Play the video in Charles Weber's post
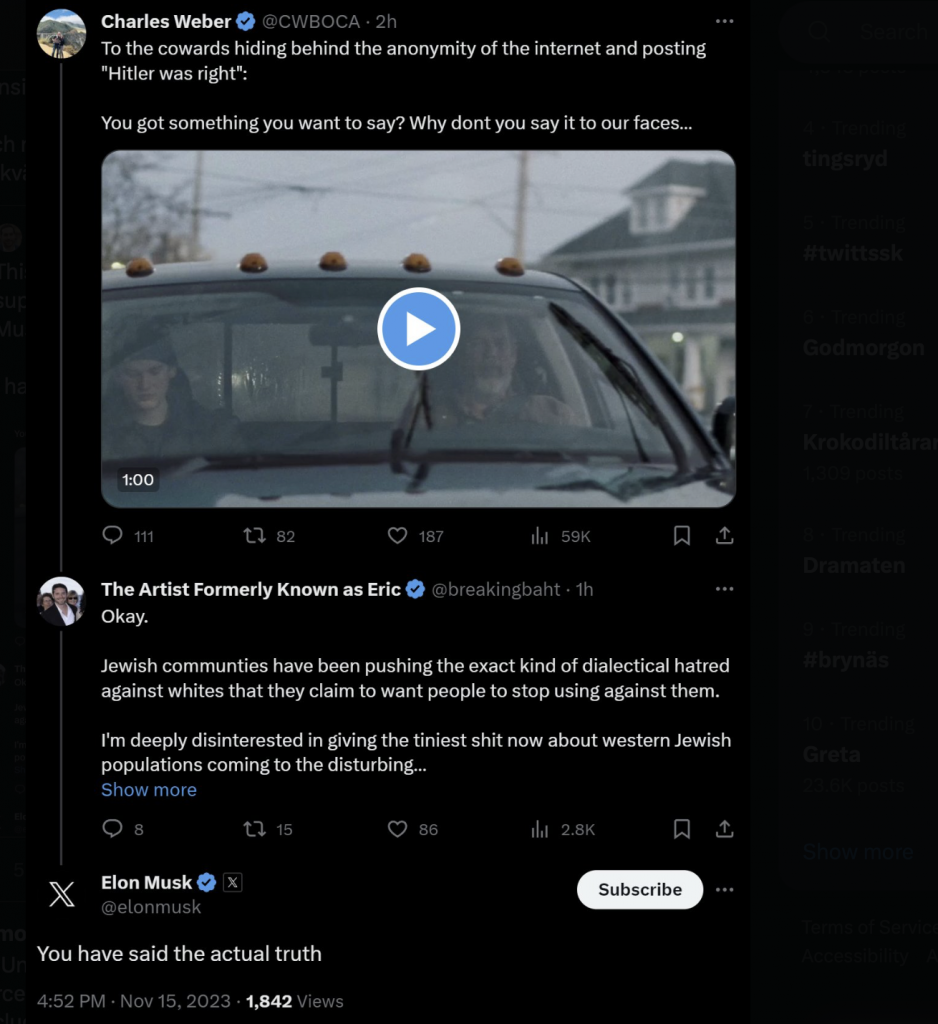 [418, 329]
